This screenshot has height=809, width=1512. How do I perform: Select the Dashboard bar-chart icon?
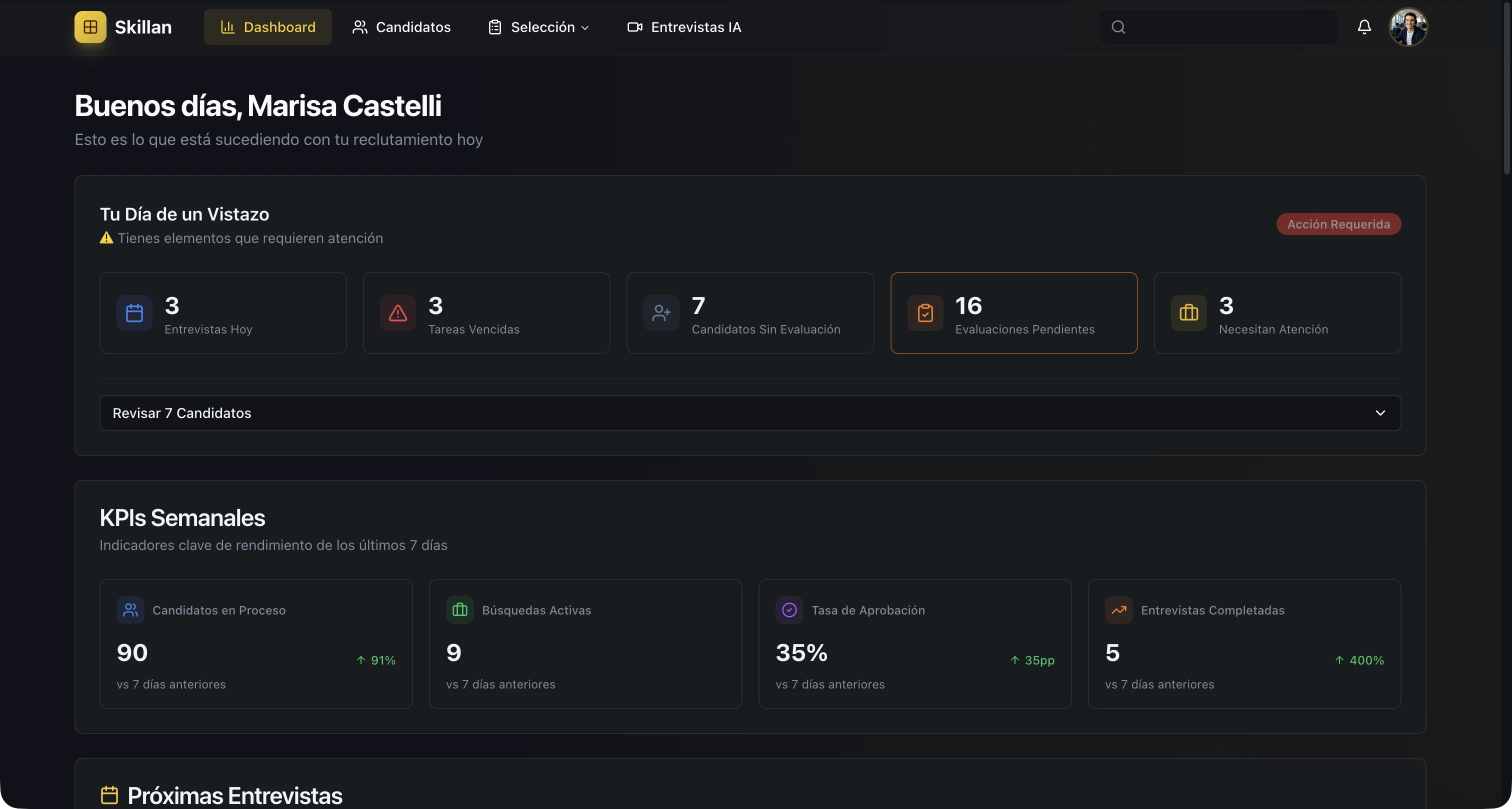228,26
